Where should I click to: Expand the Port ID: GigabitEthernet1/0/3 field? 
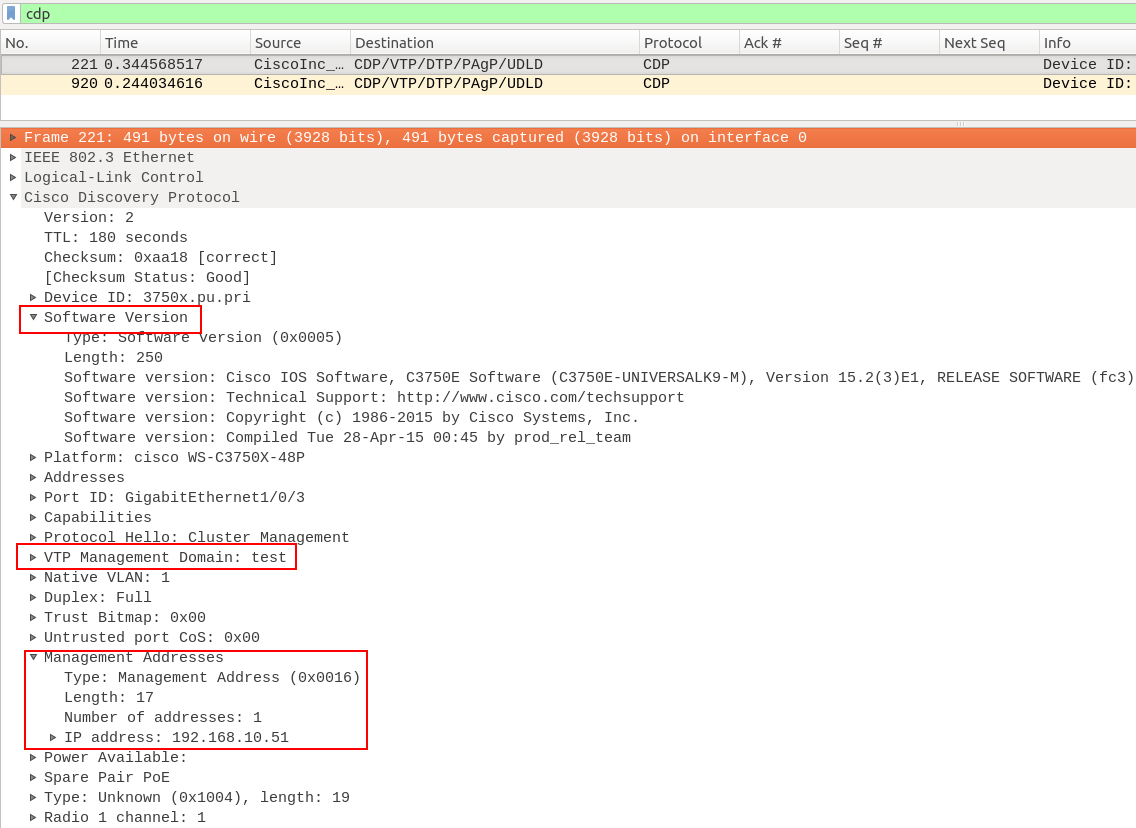33,497
